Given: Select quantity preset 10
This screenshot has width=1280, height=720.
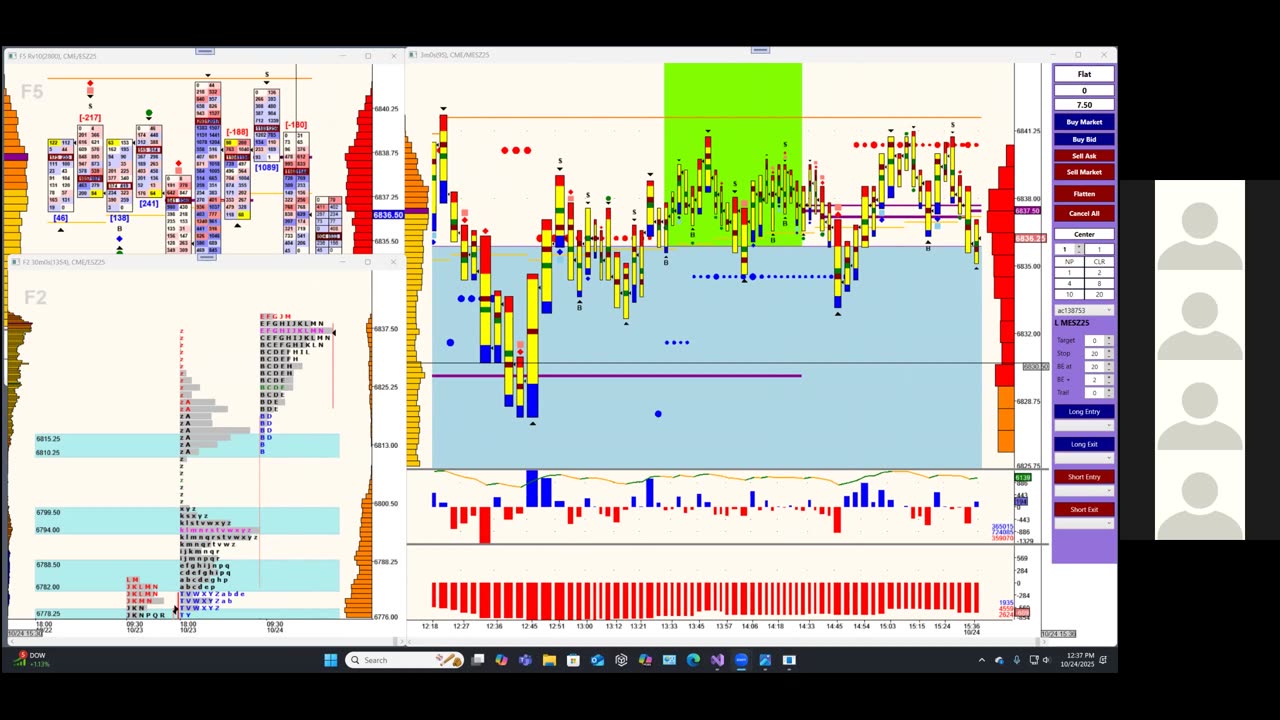Looking at the screenshot, I should point(1069,295).
